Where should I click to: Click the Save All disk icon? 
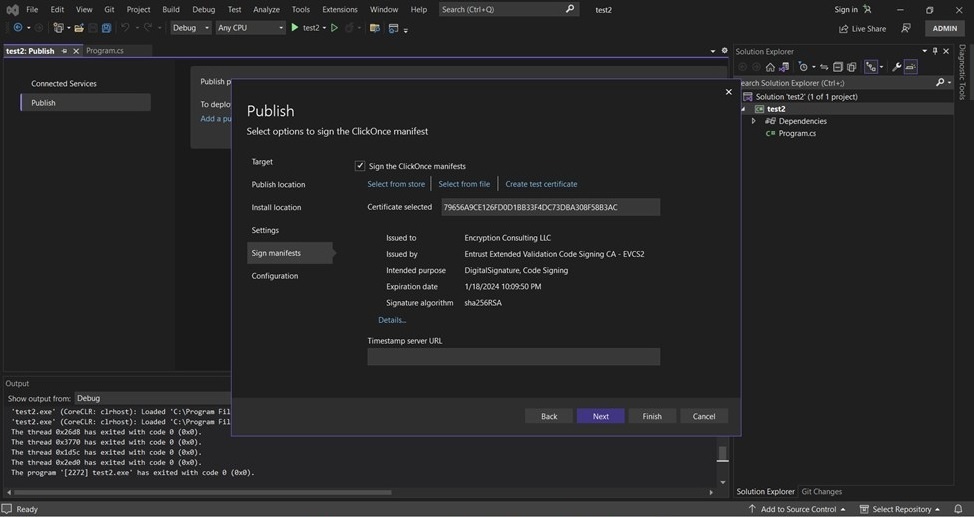coord(106,28)
